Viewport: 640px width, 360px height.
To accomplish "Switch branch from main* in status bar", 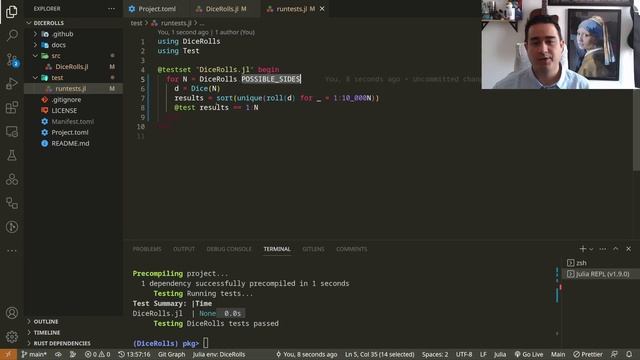I will 34,354.
